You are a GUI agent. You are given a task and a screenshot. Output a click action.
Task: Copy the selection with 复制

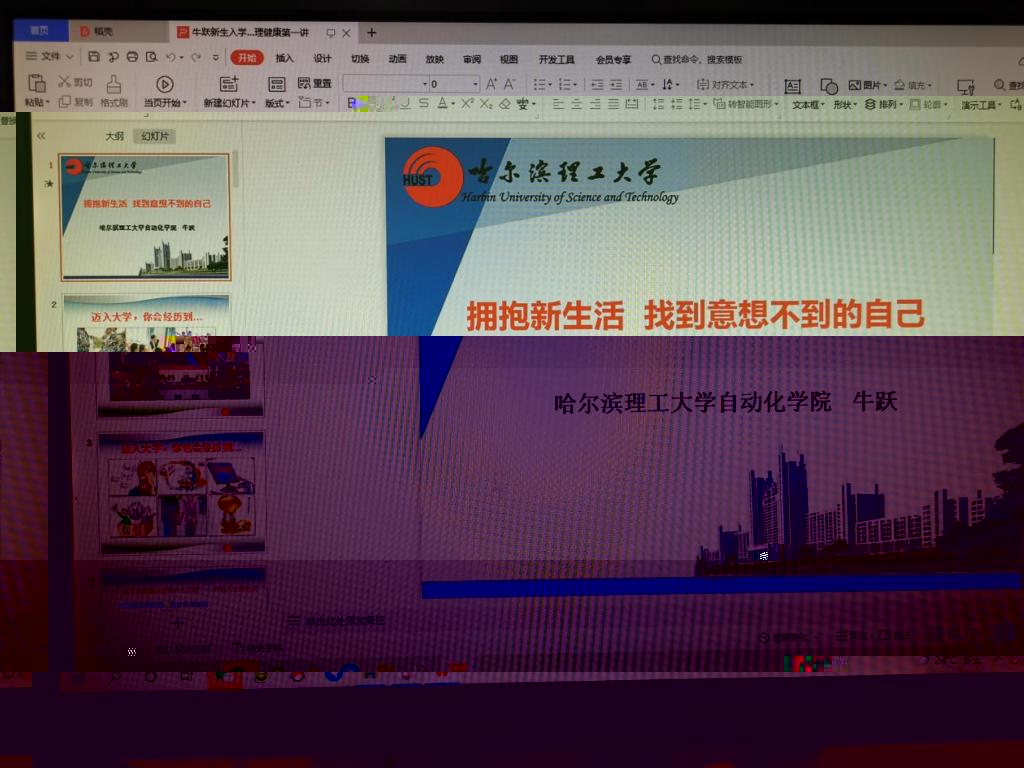point(75,102)
